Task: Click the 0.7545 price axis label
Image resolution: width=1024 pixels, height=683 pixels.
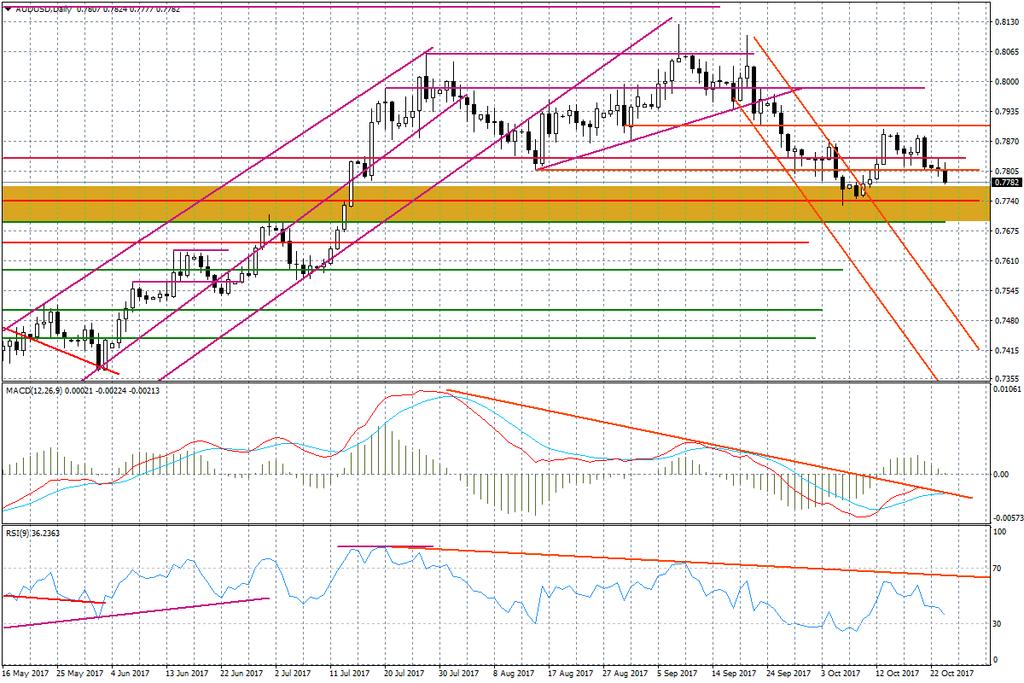Action: click(x=1006, y=291)
